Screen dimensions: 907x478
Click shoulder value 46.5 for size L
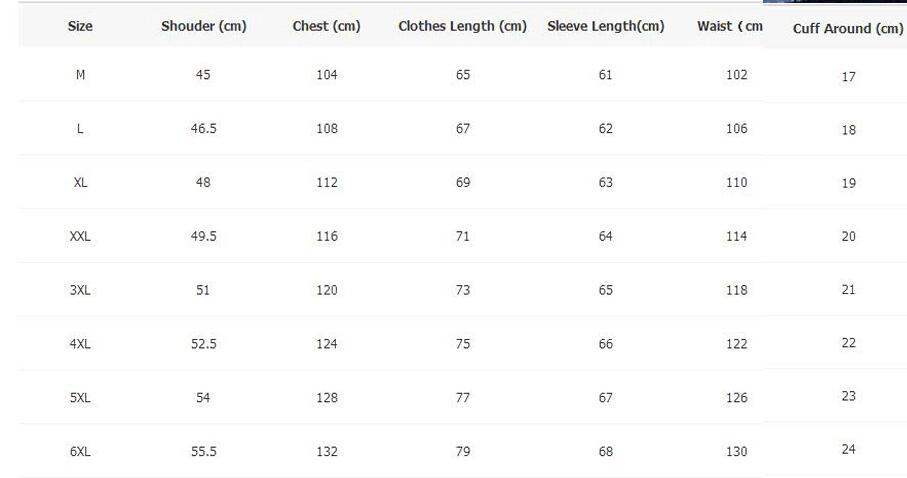click(204, 128)
